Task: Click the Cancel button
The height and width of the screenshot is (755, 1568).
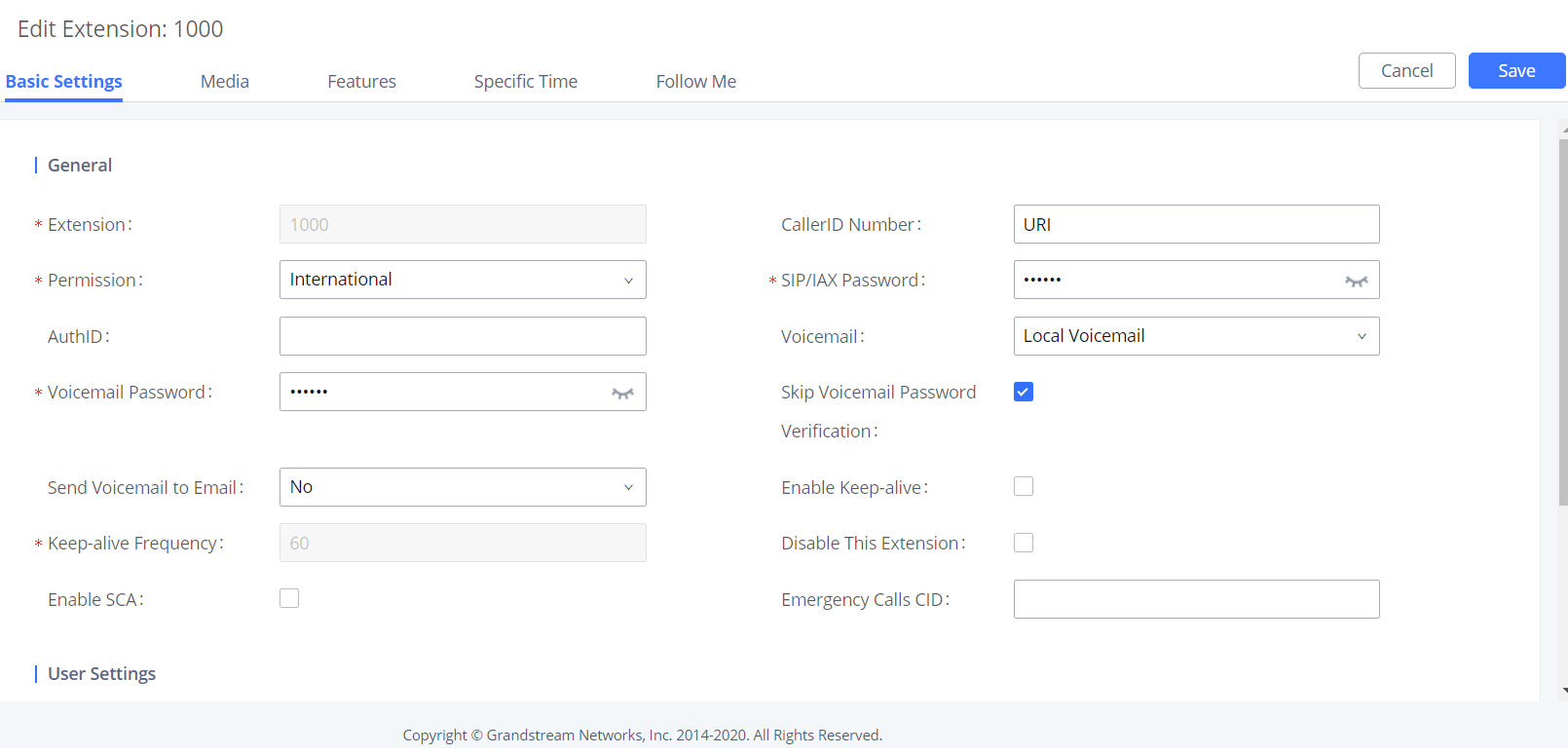Action: [x=1407, y=71]
